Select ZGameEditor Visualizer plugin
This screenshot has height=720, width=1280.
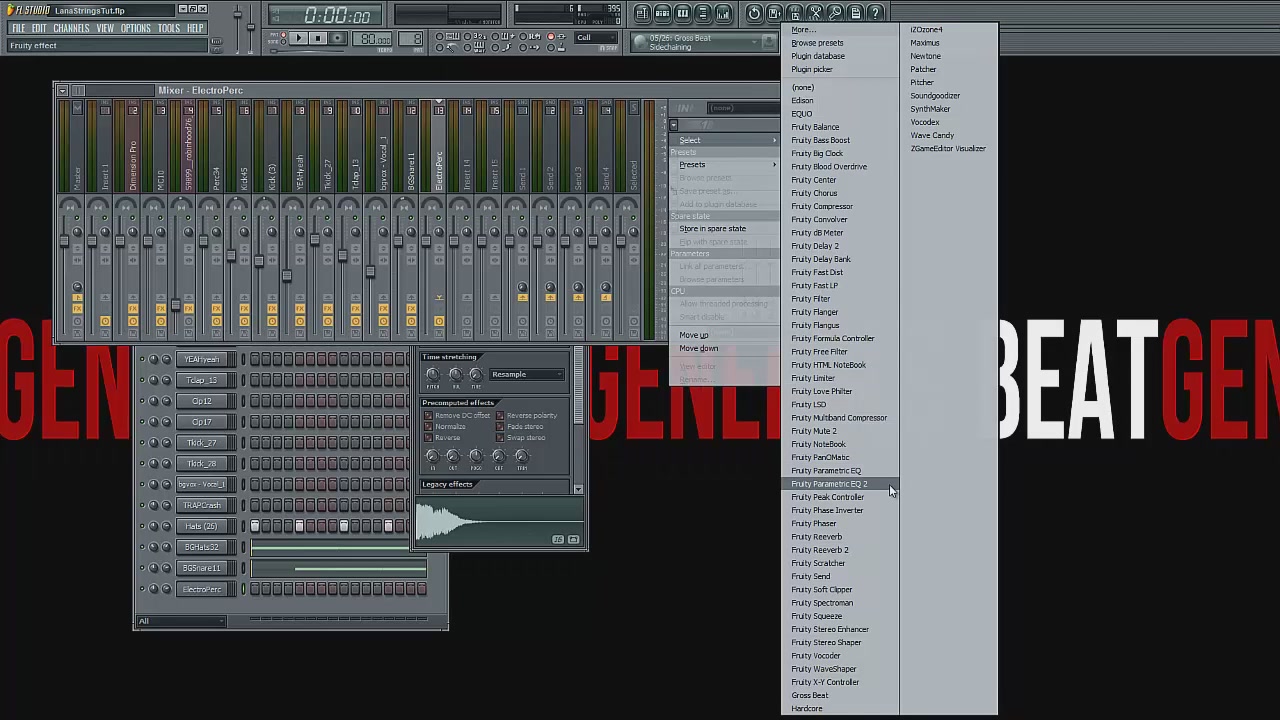948,148
